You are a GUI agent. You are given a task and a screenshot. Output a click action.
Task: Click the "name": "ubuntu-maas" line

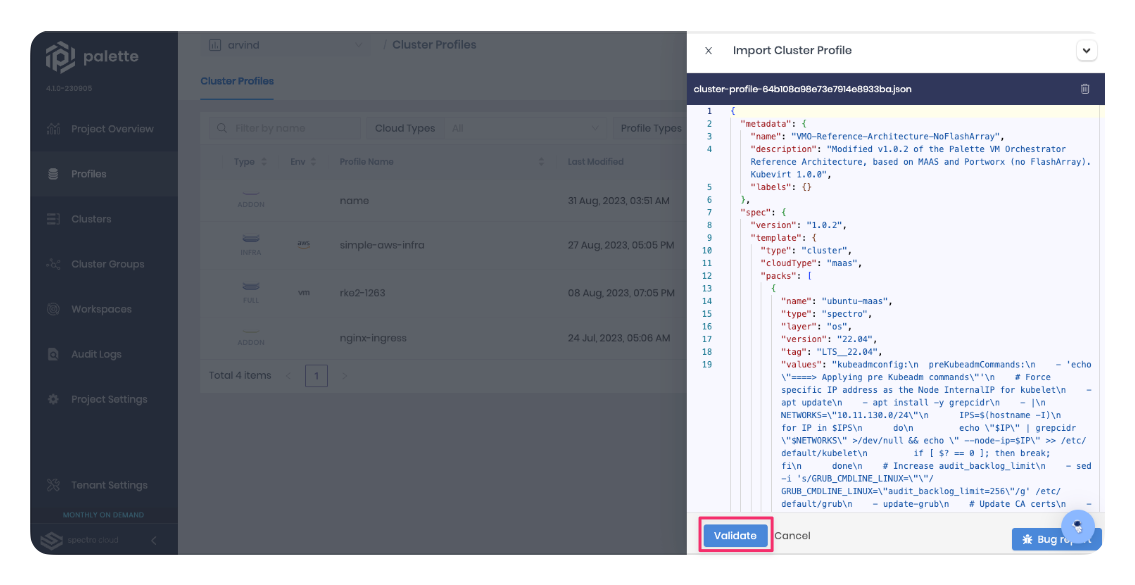coord(837,301)
